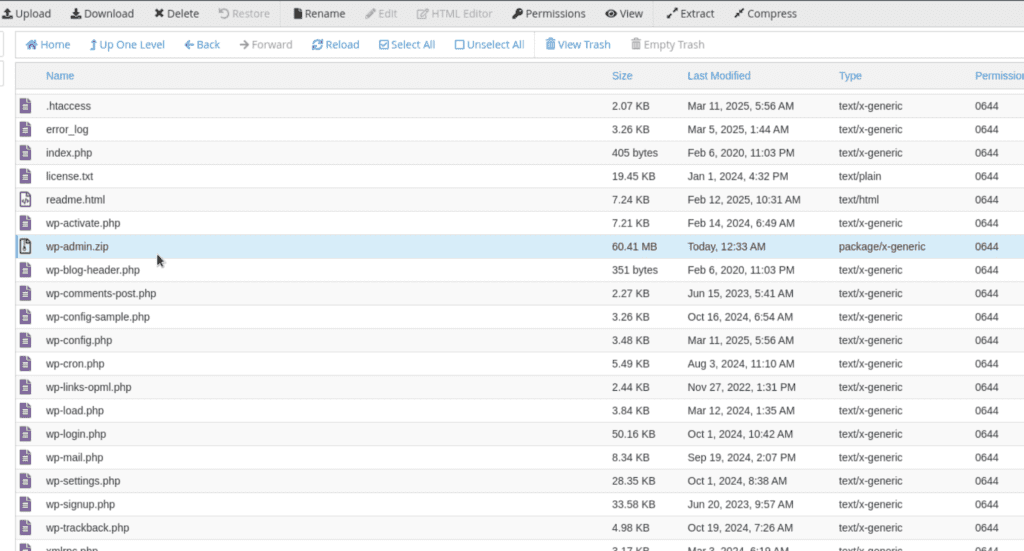The height and width of the screenshot is (551, 1024).
Task: Click the Upload toolbar button
Action: click(27, 14)
